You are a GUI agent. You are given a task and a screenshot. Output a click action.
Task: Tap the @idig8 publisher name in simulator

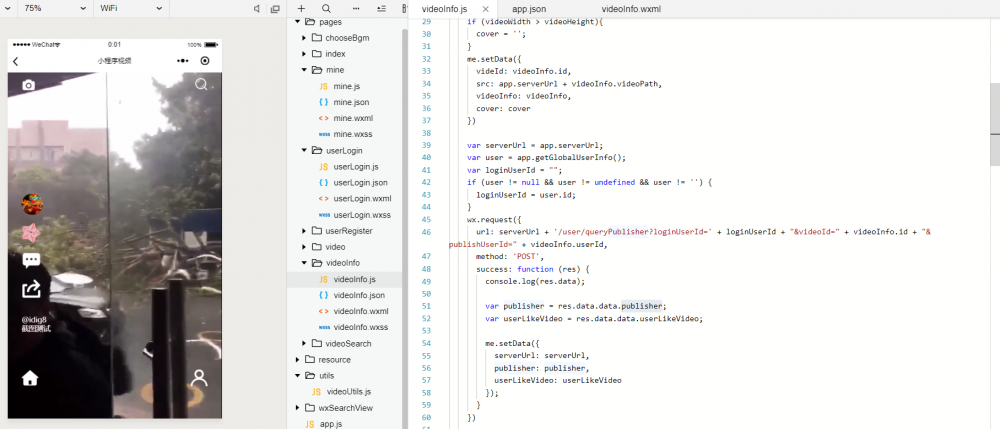[34, 319]
